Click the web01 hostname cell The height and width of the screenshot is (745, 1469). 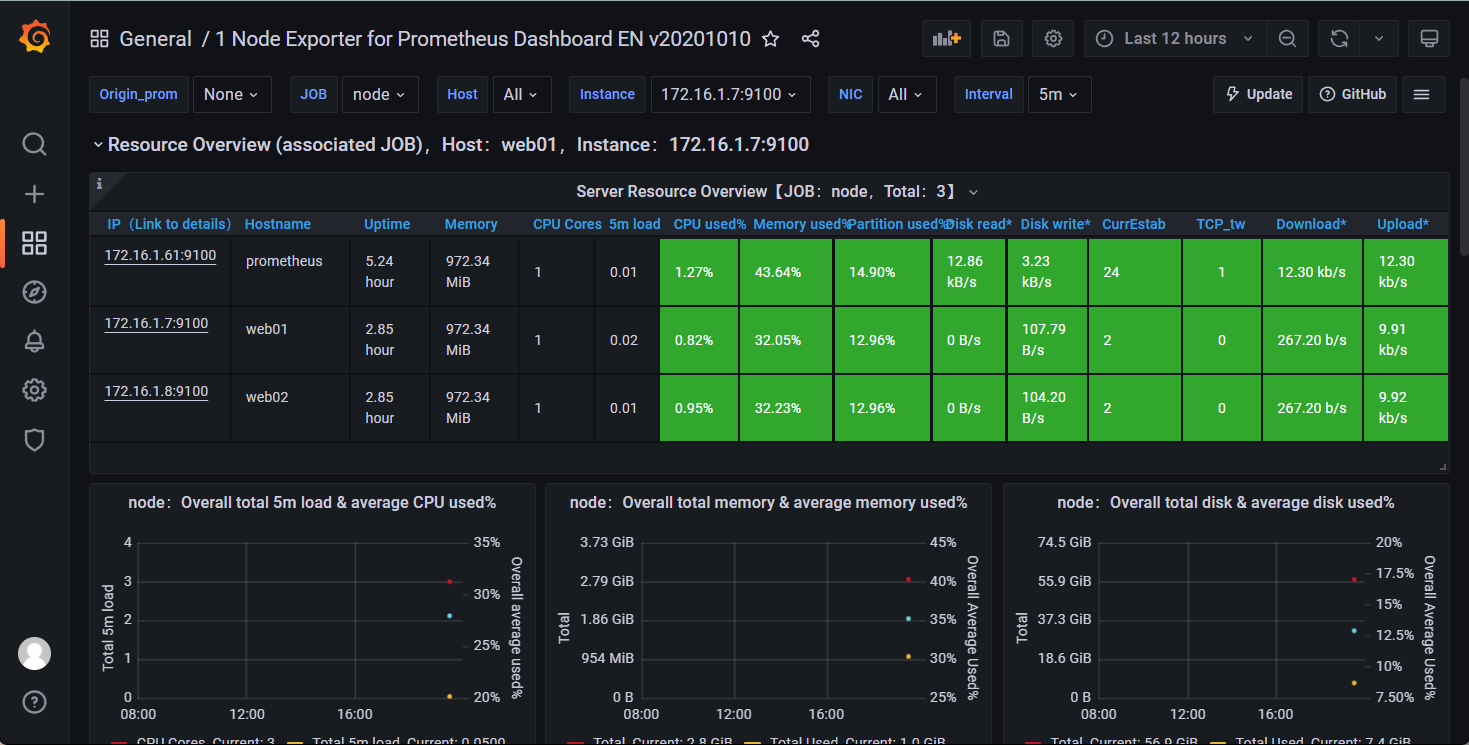pos(290,340)
